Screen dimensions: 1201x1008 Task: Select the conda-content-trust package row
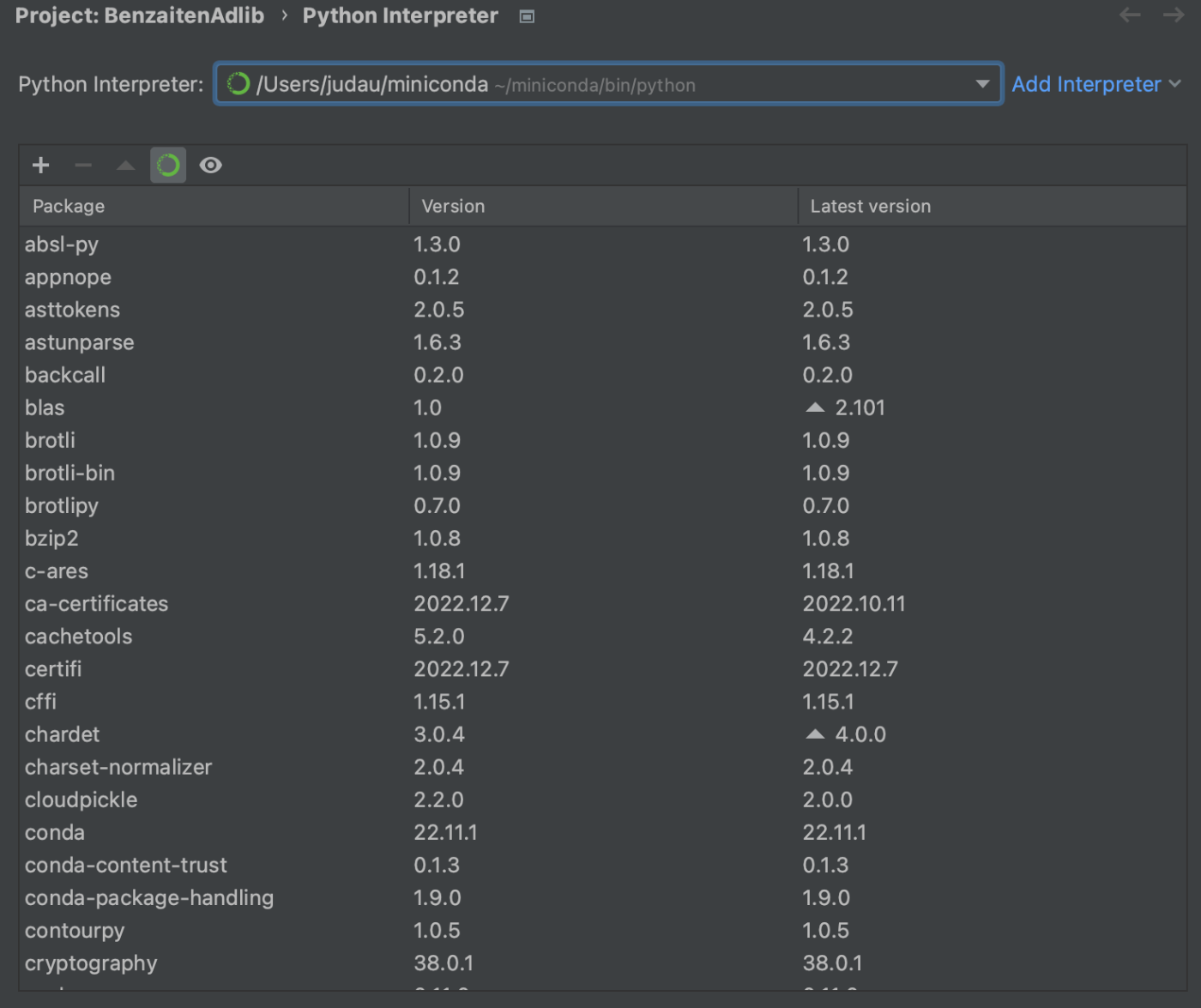point(603,865)
